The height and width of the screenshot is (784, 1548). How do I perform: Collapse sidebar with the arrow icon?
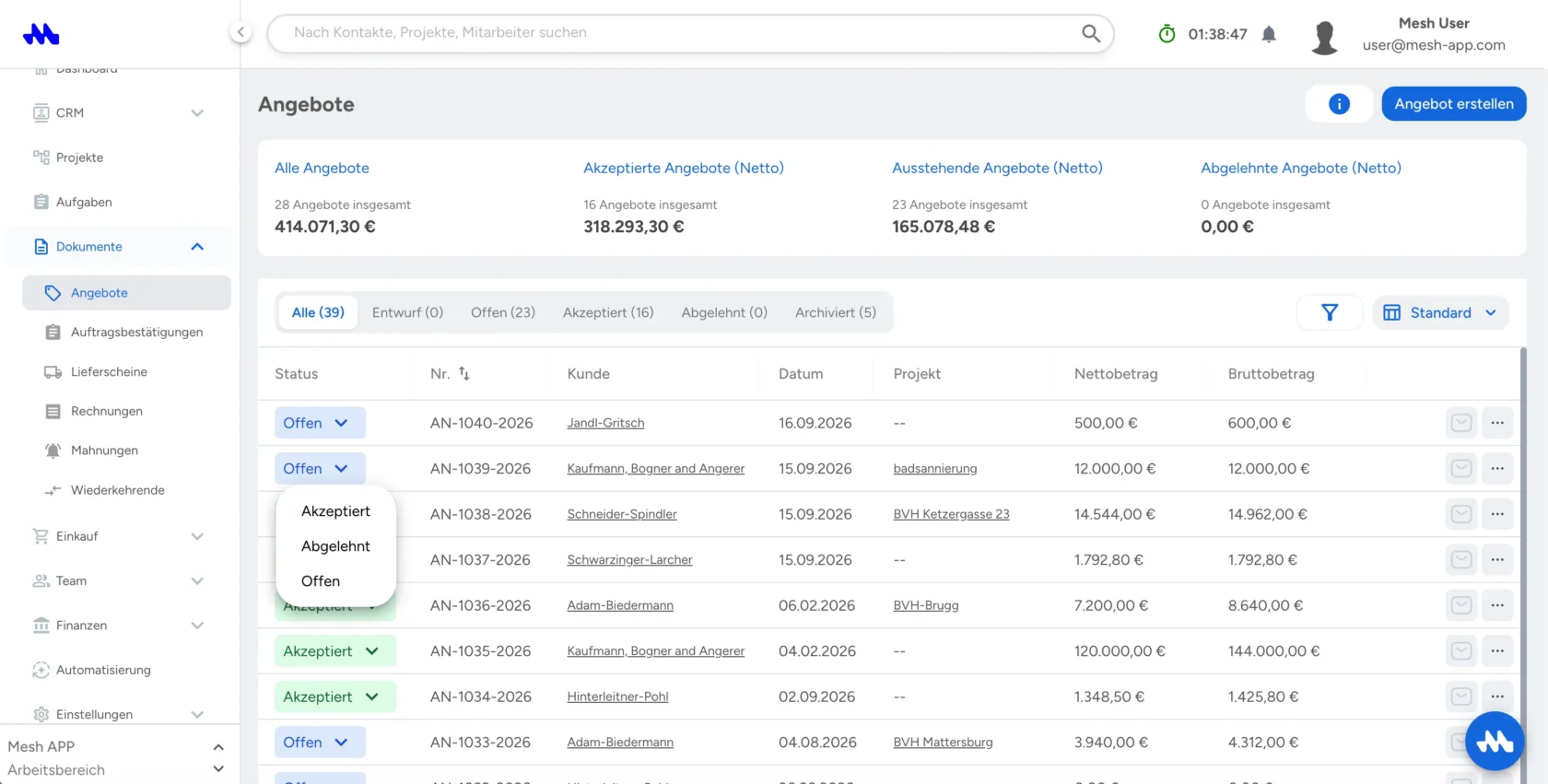point(240,32)
